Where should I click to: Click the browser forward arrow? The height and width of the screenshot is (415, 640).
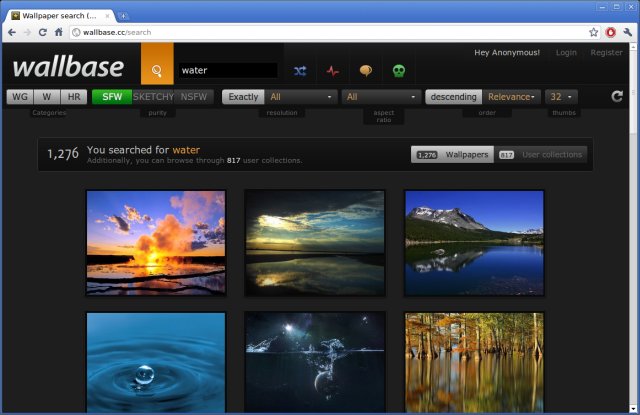[27, 32]
